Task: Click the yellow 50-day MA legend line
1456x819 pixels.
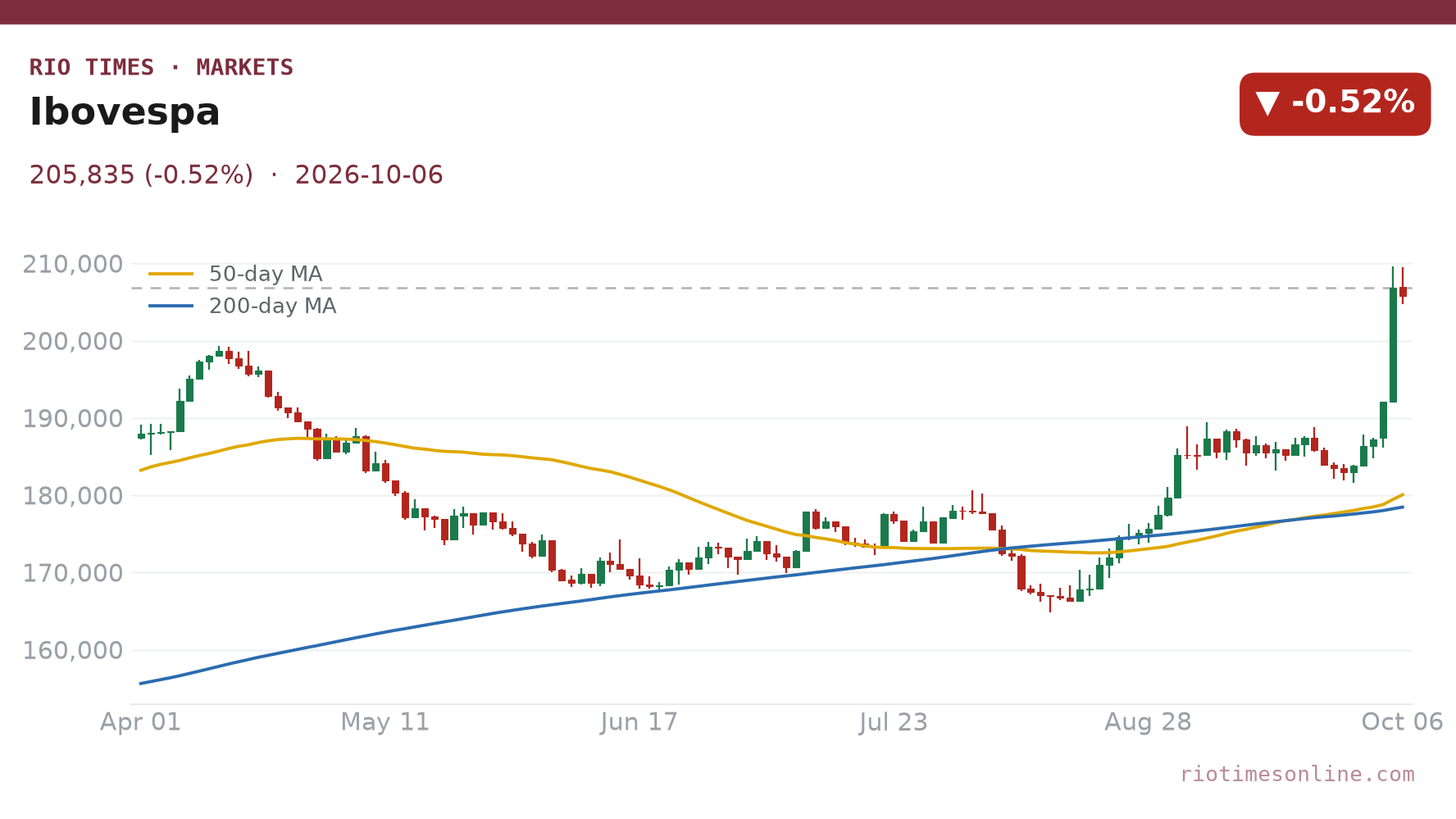Action: [171, 274]
